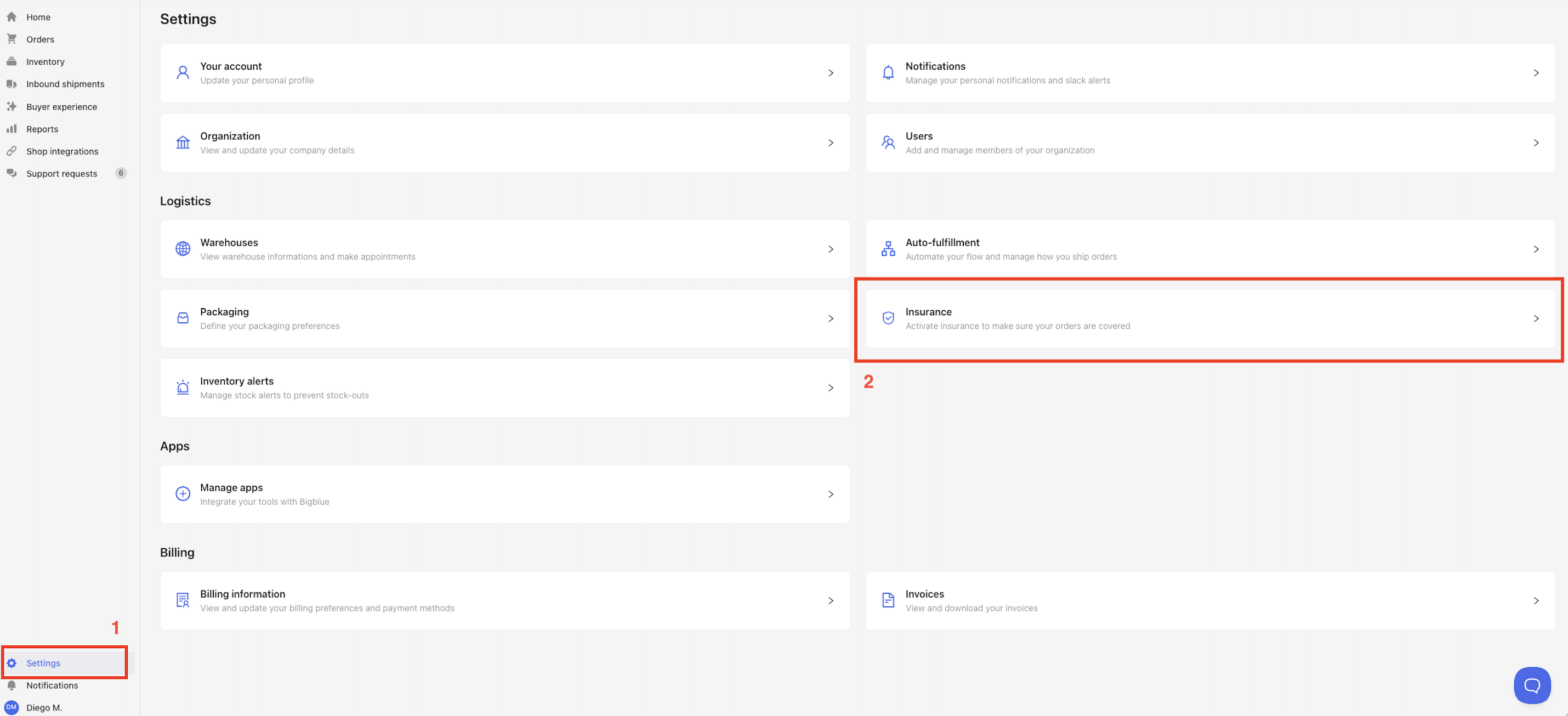Image resolution: width=1568 pixels, height=716 pixels.
Task: Click the Organization building icon
Action: pos(183,143)
